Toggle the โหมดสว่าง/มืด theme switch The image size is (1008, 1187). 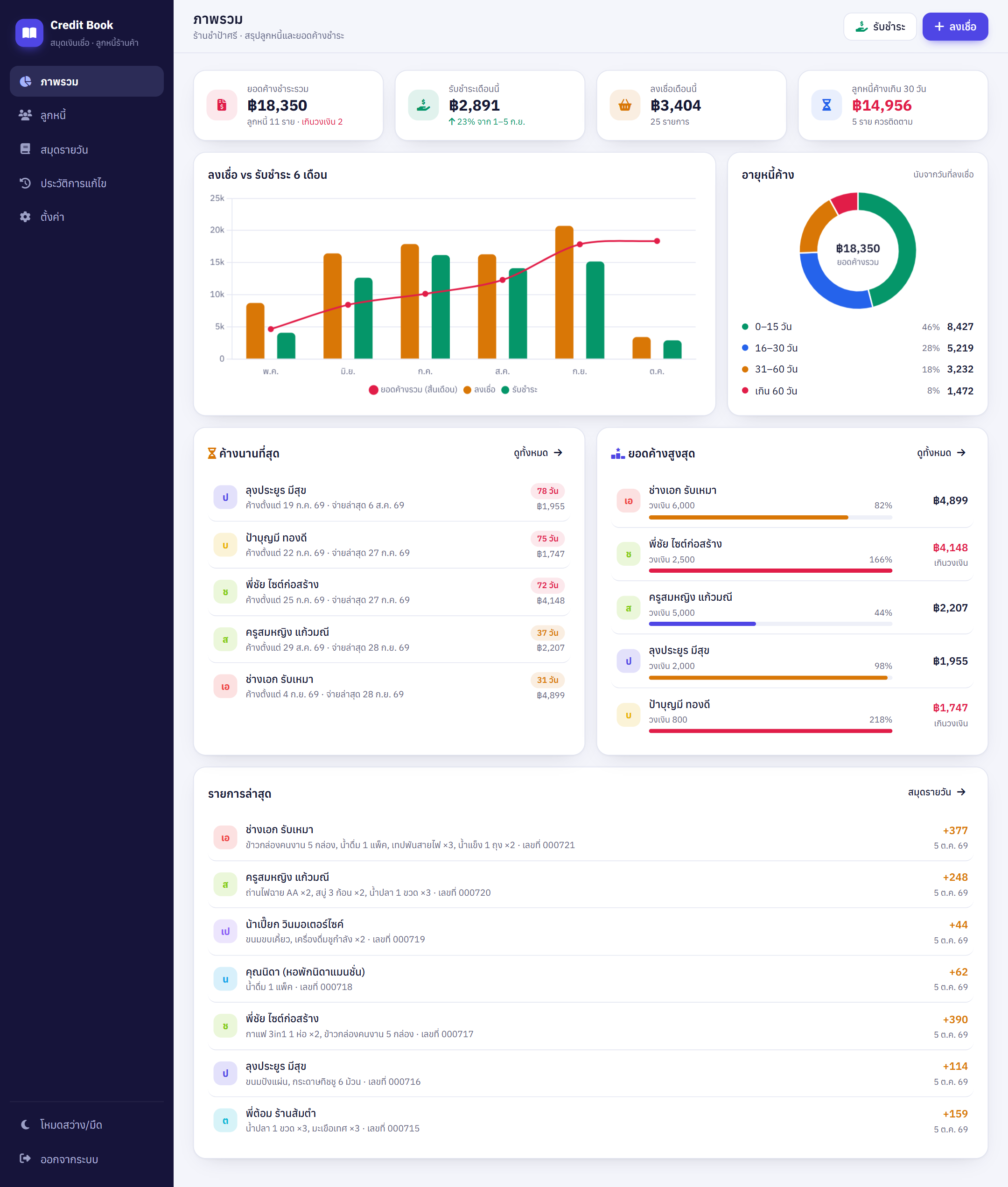pos(87,1125)
